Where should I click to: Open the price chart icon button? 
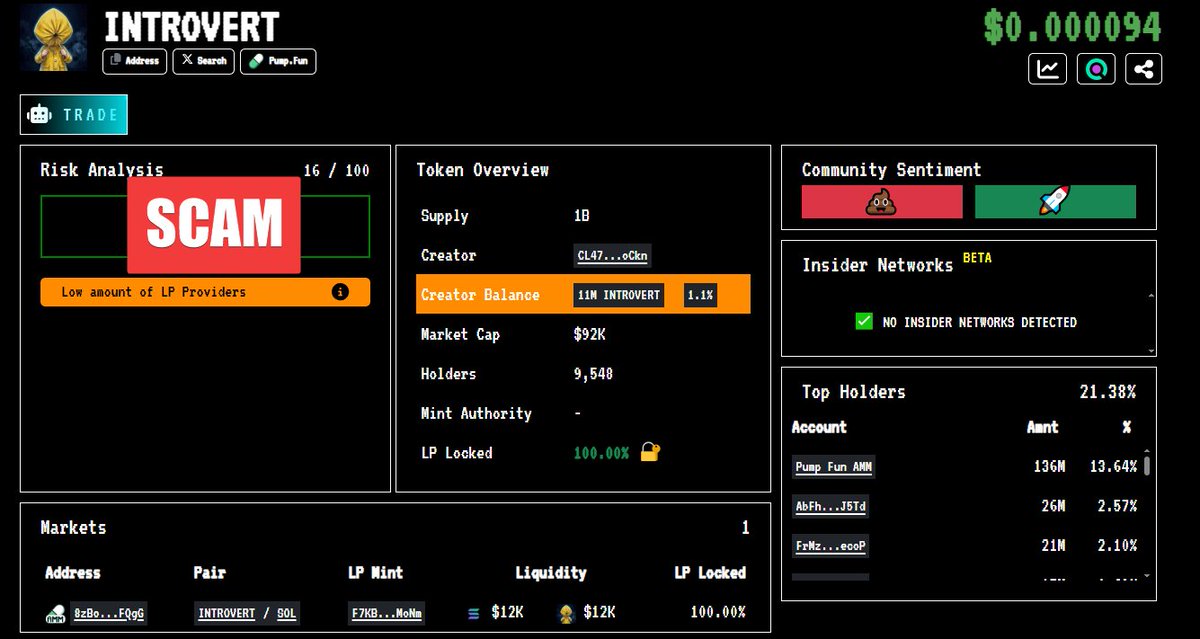[x=1047, y=69]
